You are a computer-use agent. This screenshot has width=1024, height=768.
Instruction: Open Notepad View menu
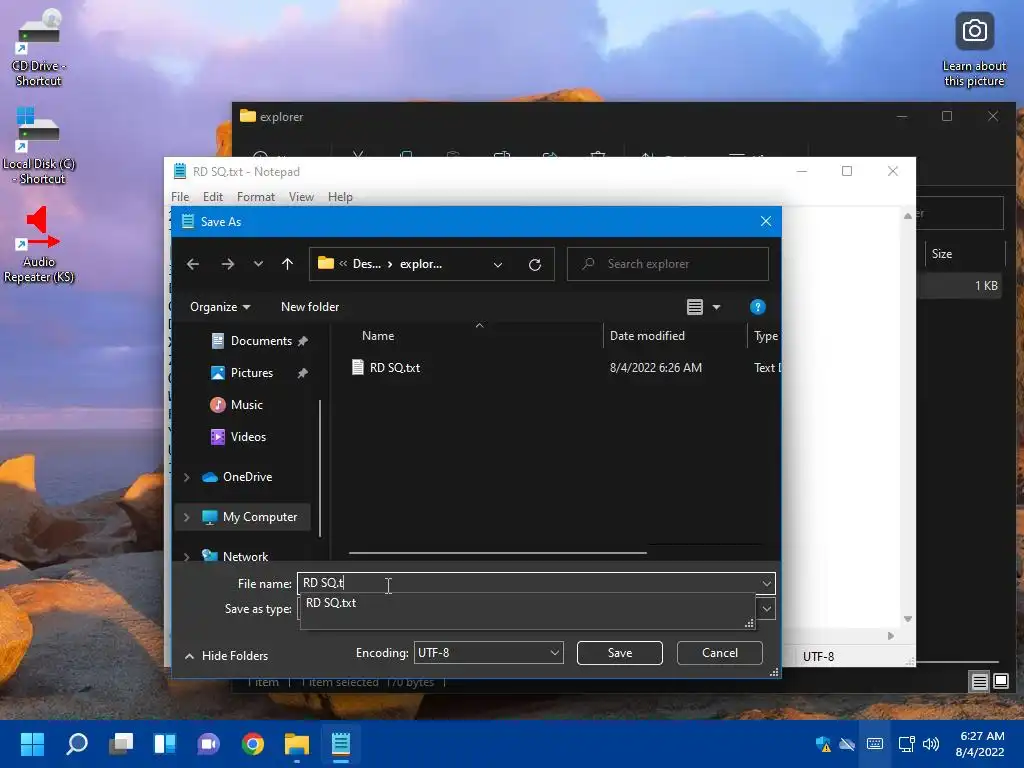pyautogui.click(x=301, y=197)
